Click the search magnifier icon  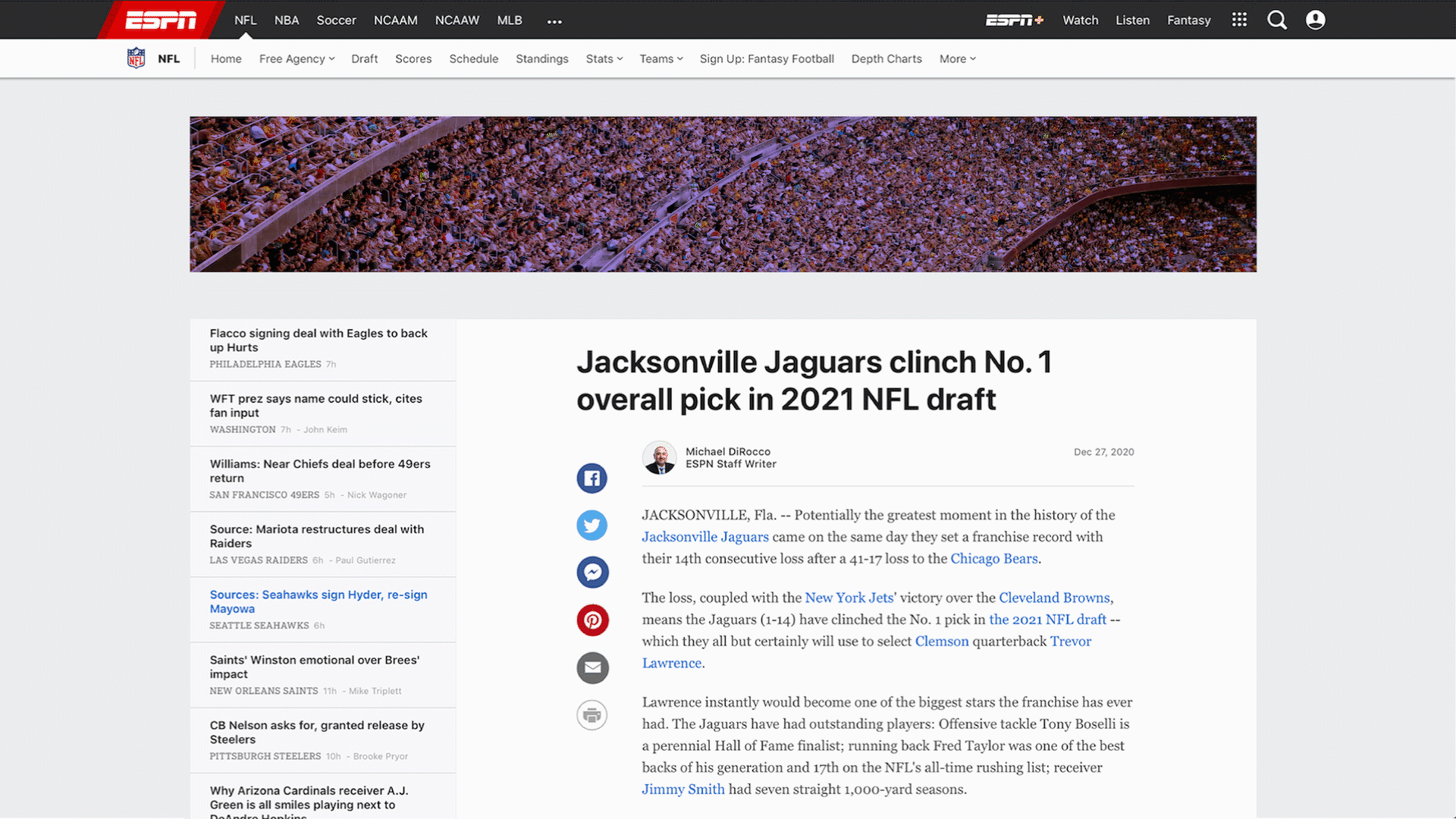pyautogui.click(x=1277, y=20)
